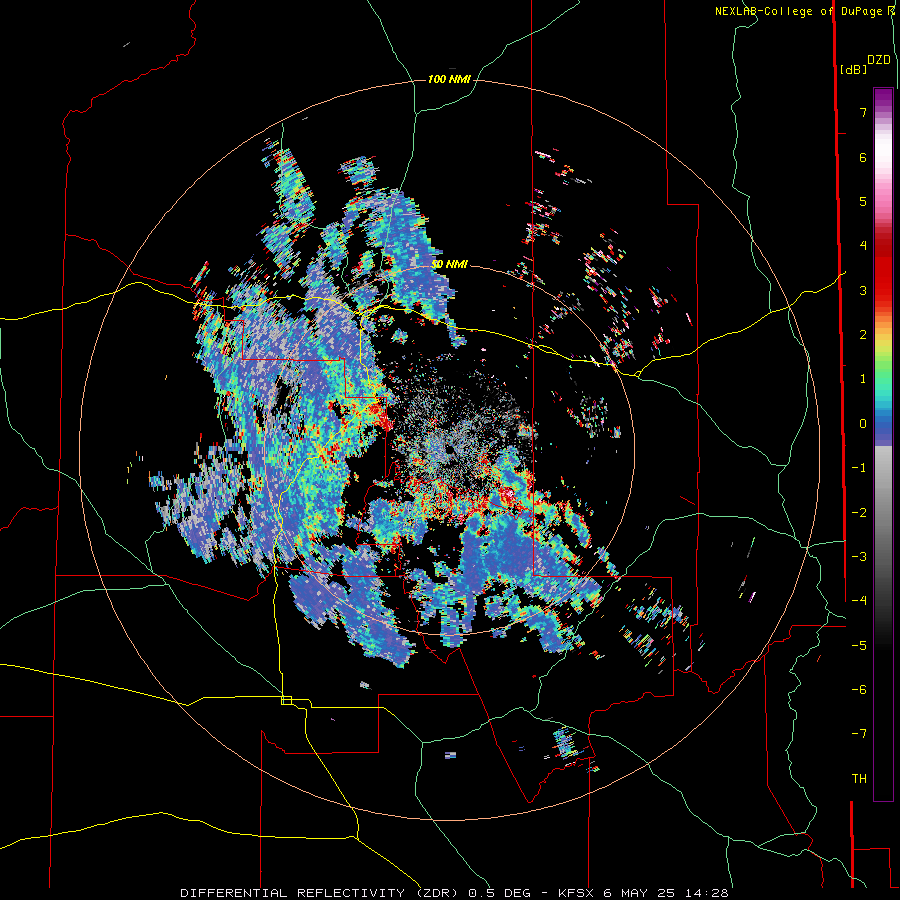Click the 0 value on the scale

(x=863, y=424)
